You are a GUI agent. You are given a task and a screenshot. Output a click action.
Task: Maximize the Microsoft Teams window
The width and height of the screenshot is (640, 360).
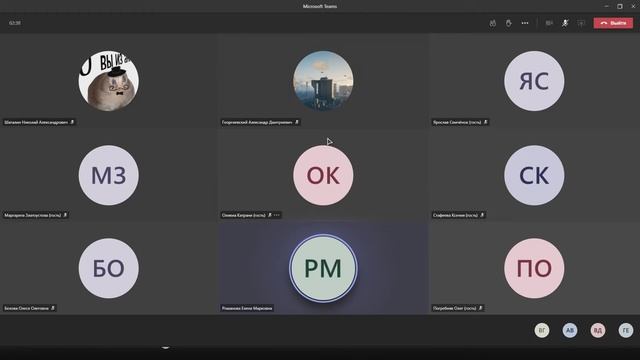[x=620, y=6]
